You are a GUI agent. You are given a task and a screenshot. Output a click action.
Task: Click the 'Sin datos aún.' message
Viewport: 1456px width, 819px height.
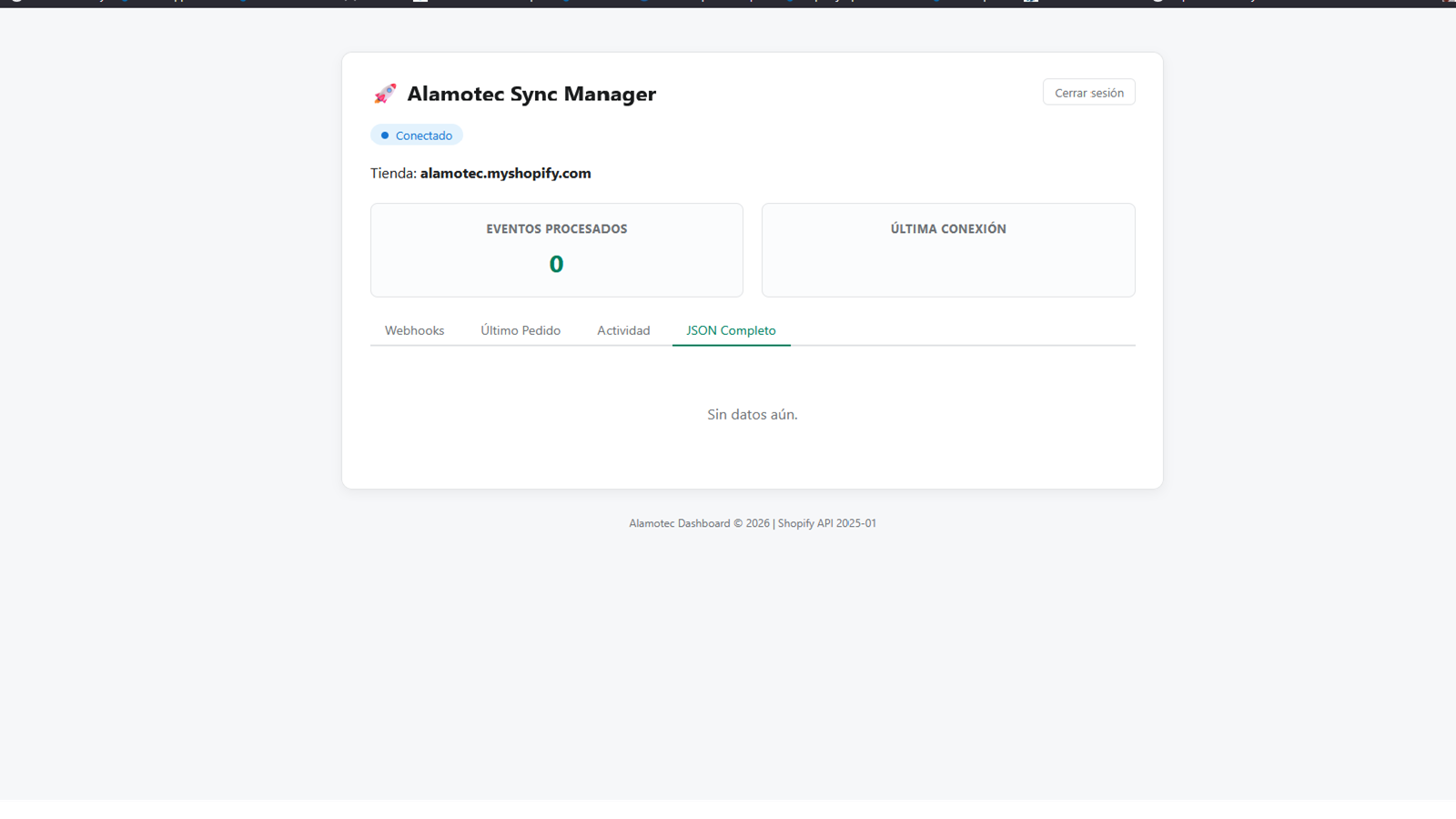click(753, 414)
